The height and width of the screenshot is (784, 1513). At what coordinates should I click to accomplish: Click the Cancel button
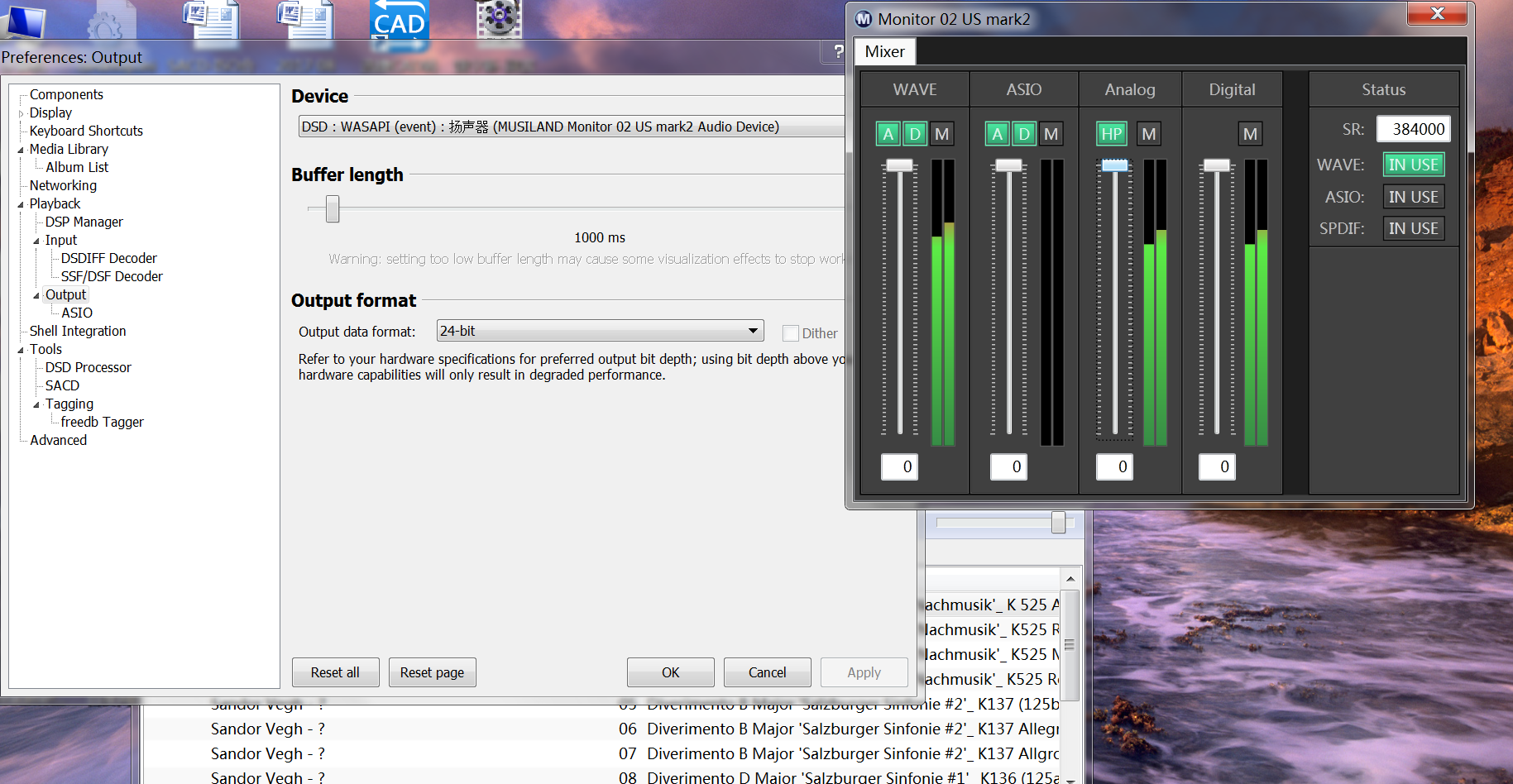click(x=767, y=672)
